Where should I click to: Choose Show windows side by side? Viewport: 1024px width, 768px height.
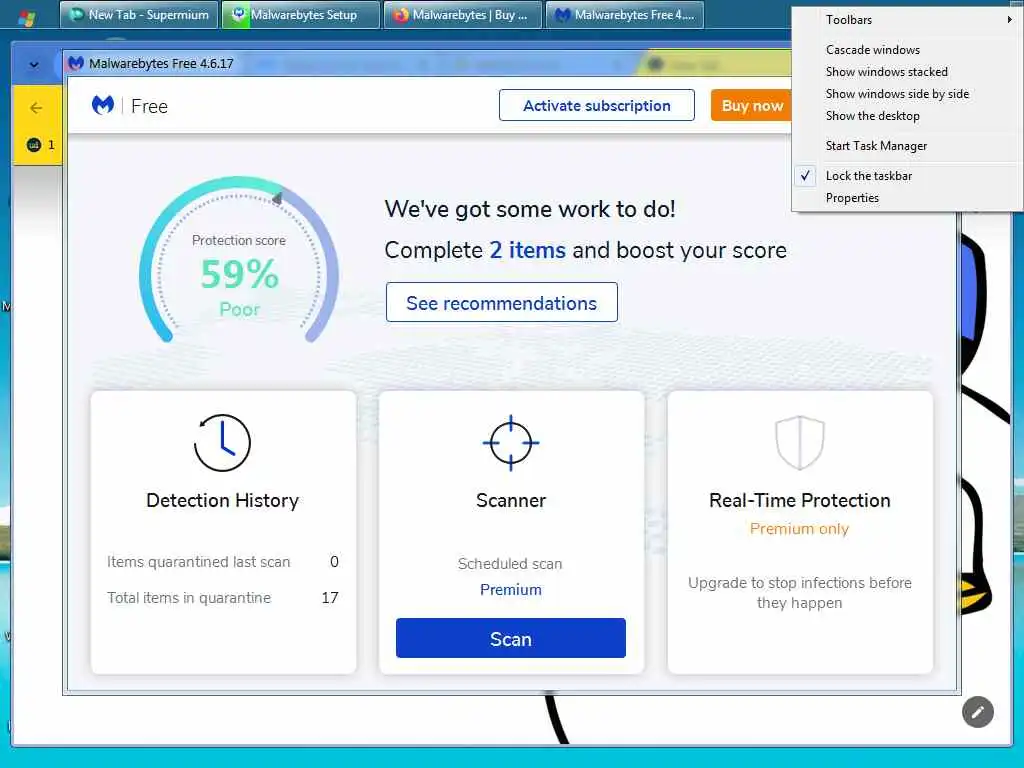tap(906, 94)
